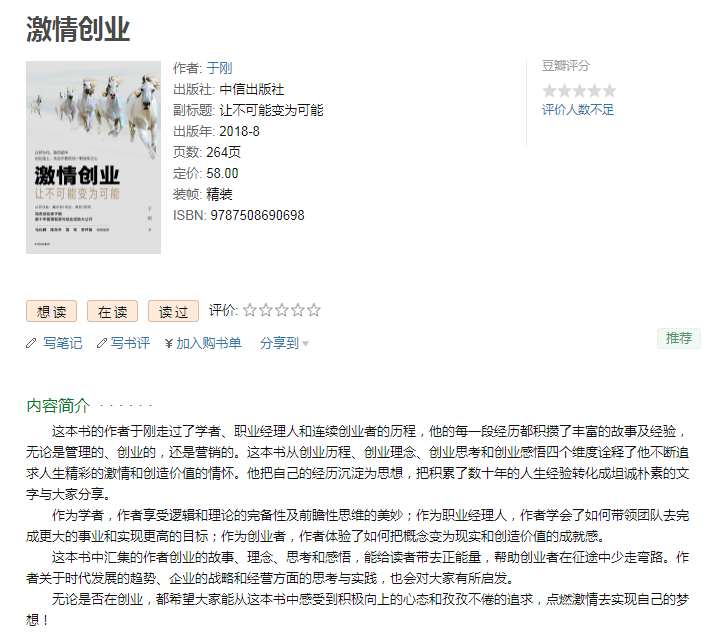Viewport: 716px width, 637px height.
Task: Rate the book one star
Action: [x=250, y=311]
